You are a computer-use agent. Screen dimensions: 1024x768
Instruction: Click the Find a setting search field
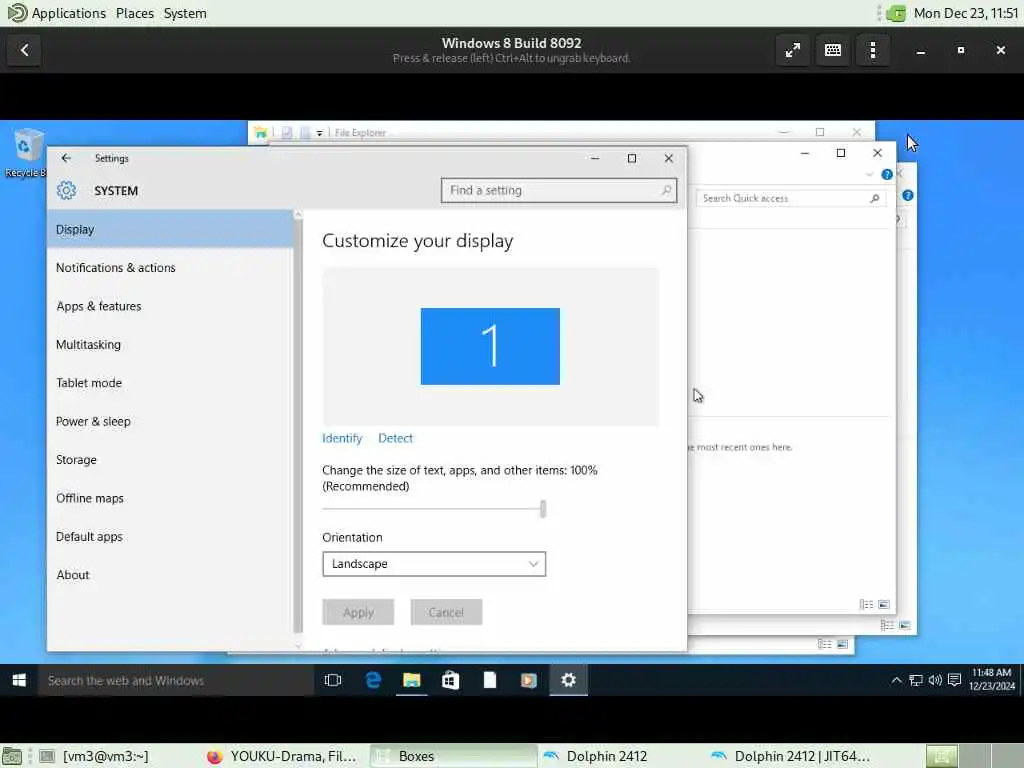coord(558,190)
